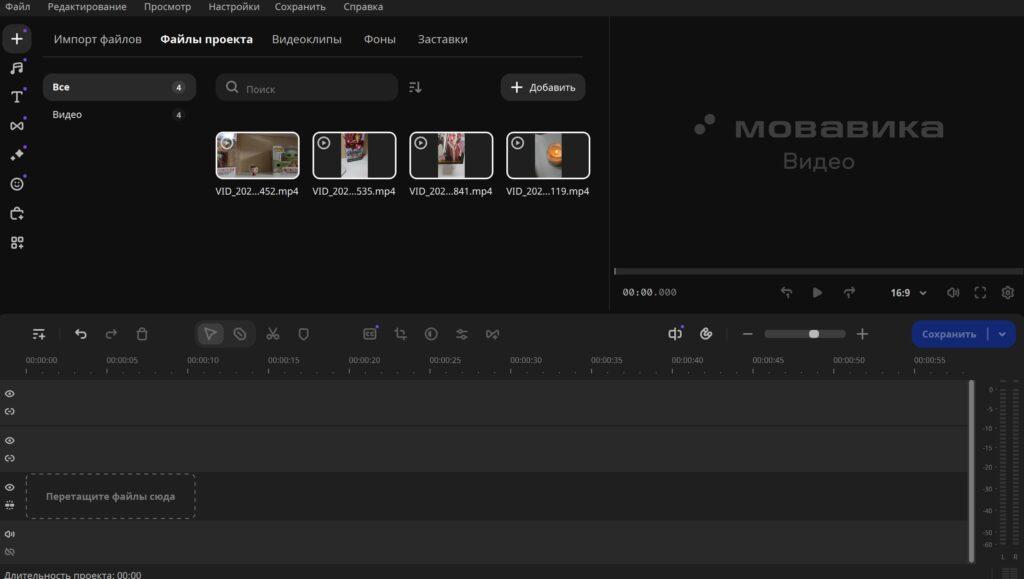Open the Справка menu
This screenshot has height=579, width=1024.
pyautogui.click(x=363, y=7)
